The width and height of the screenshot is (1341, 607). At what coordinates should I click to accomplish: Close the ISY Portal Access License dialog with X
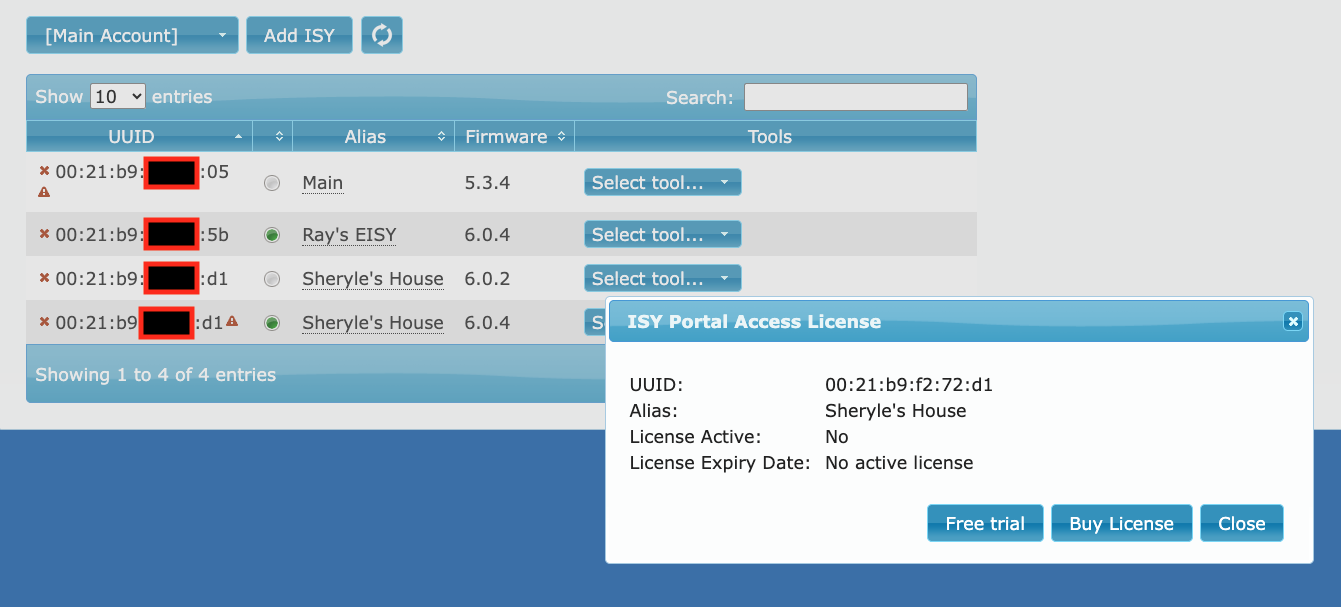[x=1292, y=321]
